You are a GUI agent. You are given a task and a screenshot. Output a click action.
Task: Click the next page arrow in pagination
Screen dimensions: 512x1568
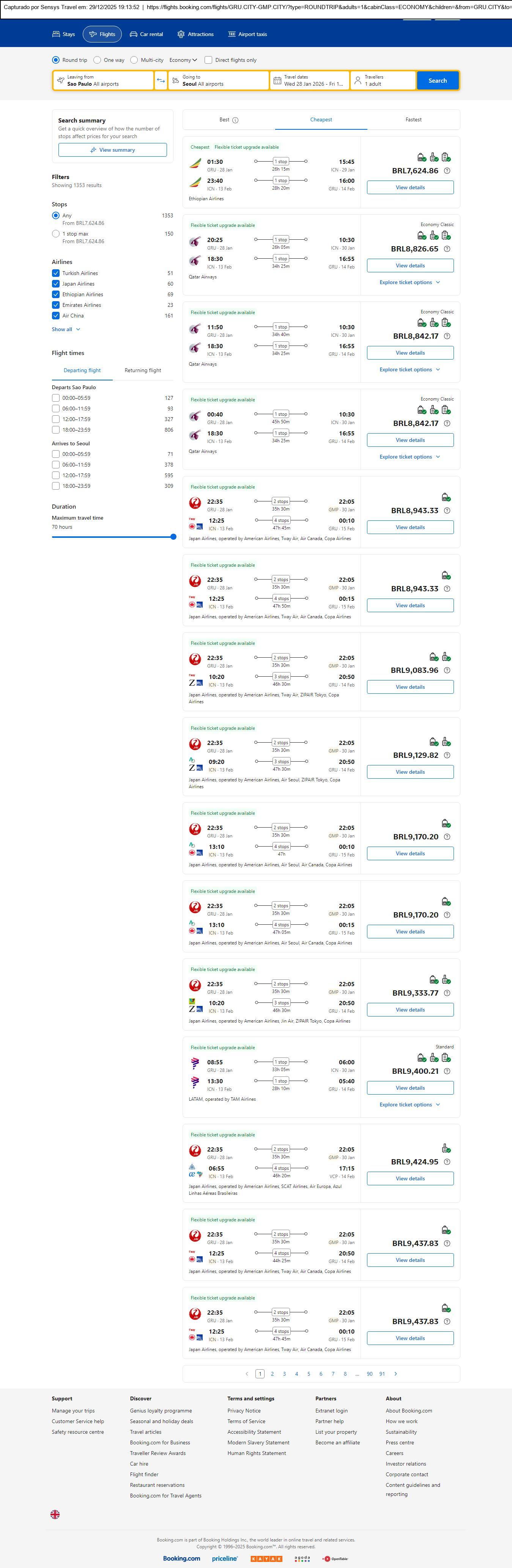[396, 1373]
